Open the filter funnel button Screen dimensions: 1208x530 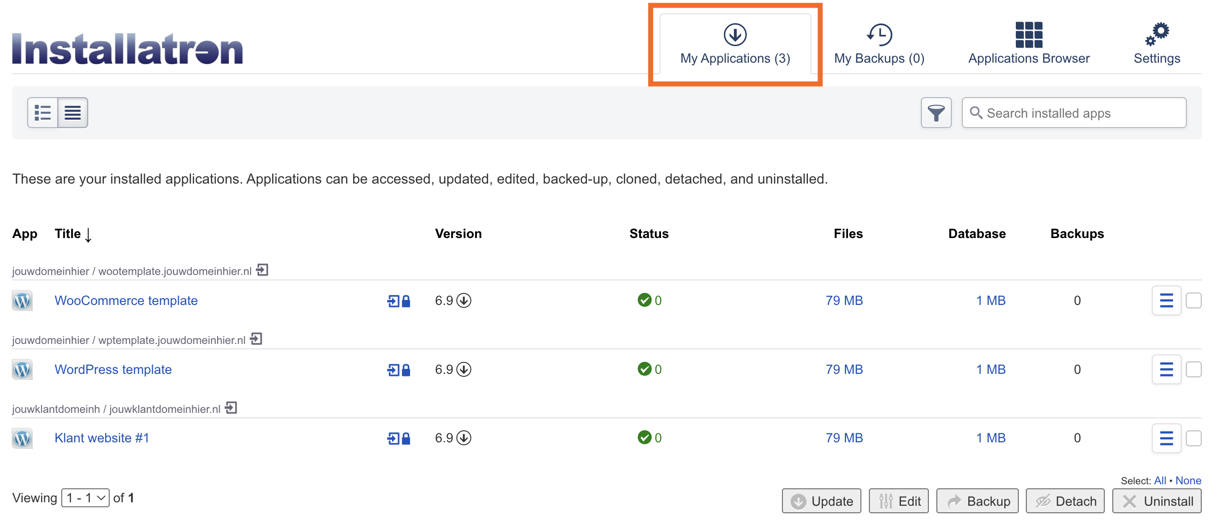pos(936,113)
